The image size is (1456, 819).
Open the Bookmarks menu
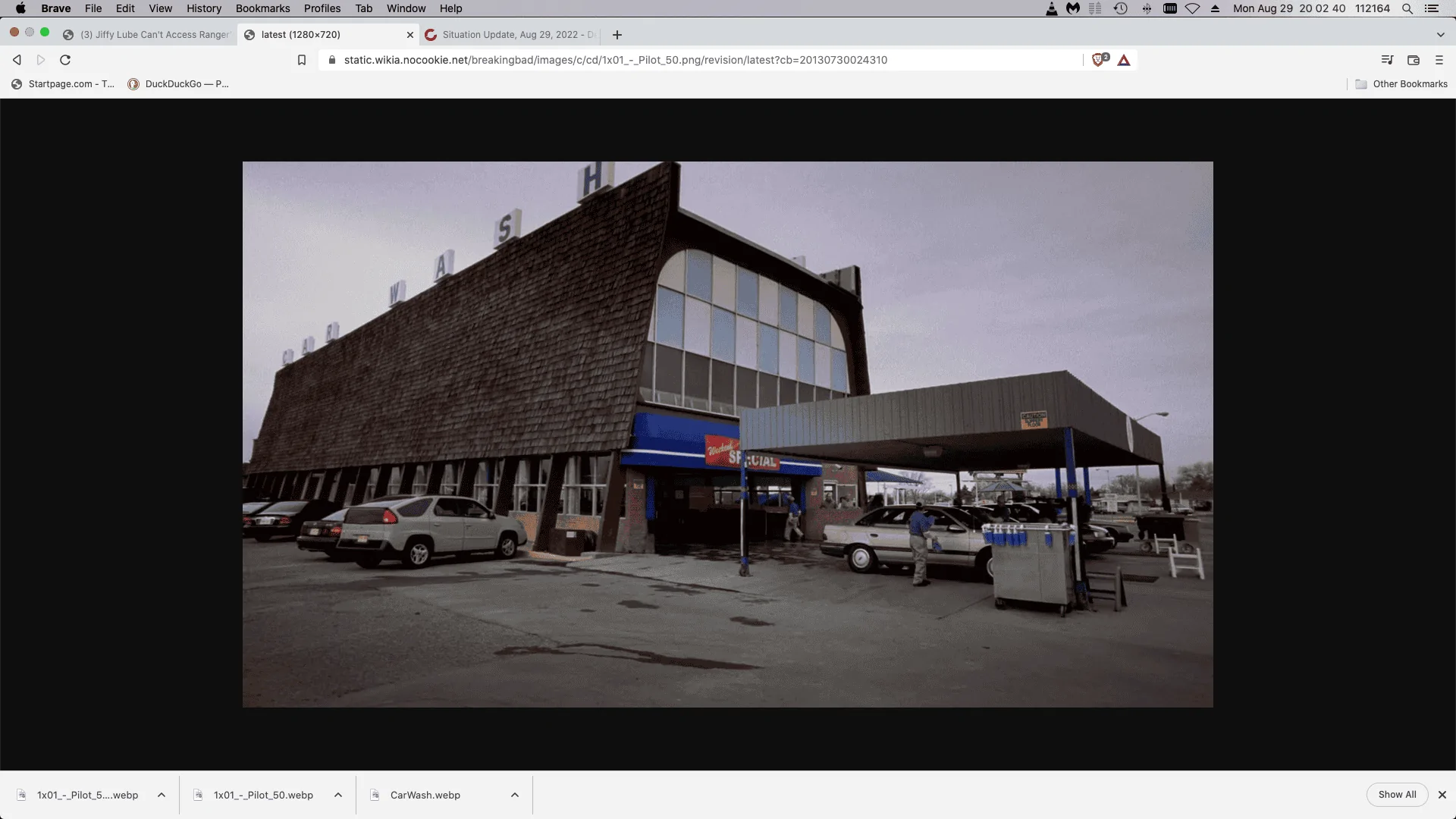(262, 8)
